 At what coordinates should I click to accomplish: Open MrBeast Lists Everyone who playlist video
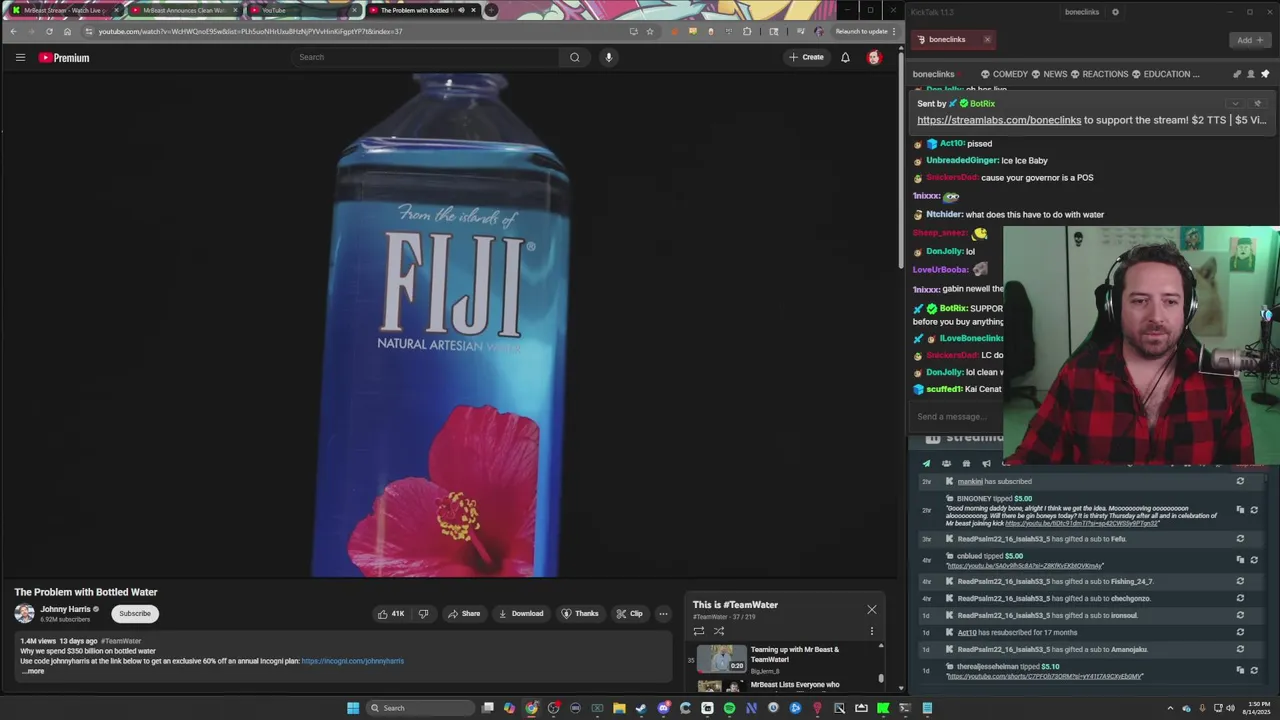(x=794, y=685)
